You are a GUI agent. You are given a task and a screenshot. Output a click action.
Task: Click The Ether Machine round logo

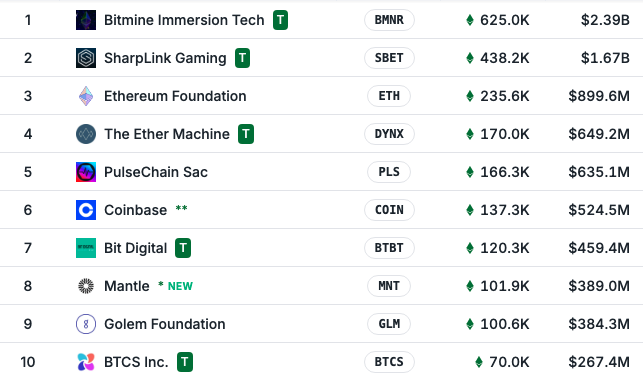point(86,134)
